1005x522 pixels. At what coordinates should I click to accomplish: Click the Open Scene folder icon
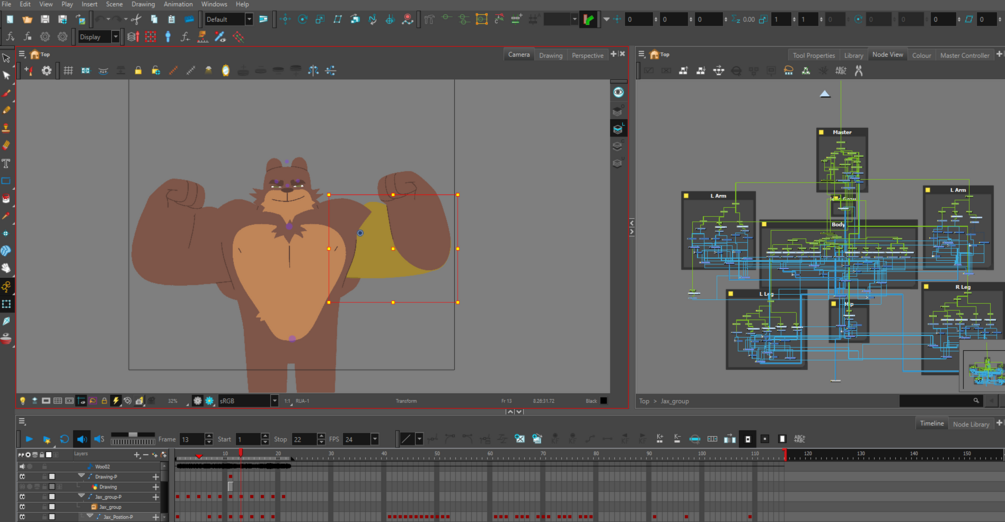click(27, 19)
